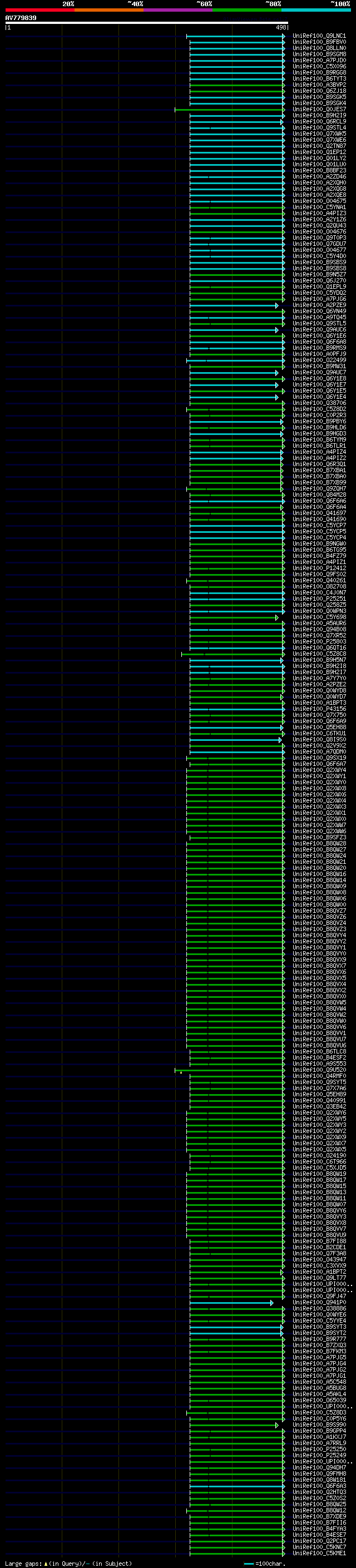Viewport: 356px width, 1568px height.
Task: Open hit UniRef100_B9FBV0
Action: pyautogui.click(x=319, y=42)
